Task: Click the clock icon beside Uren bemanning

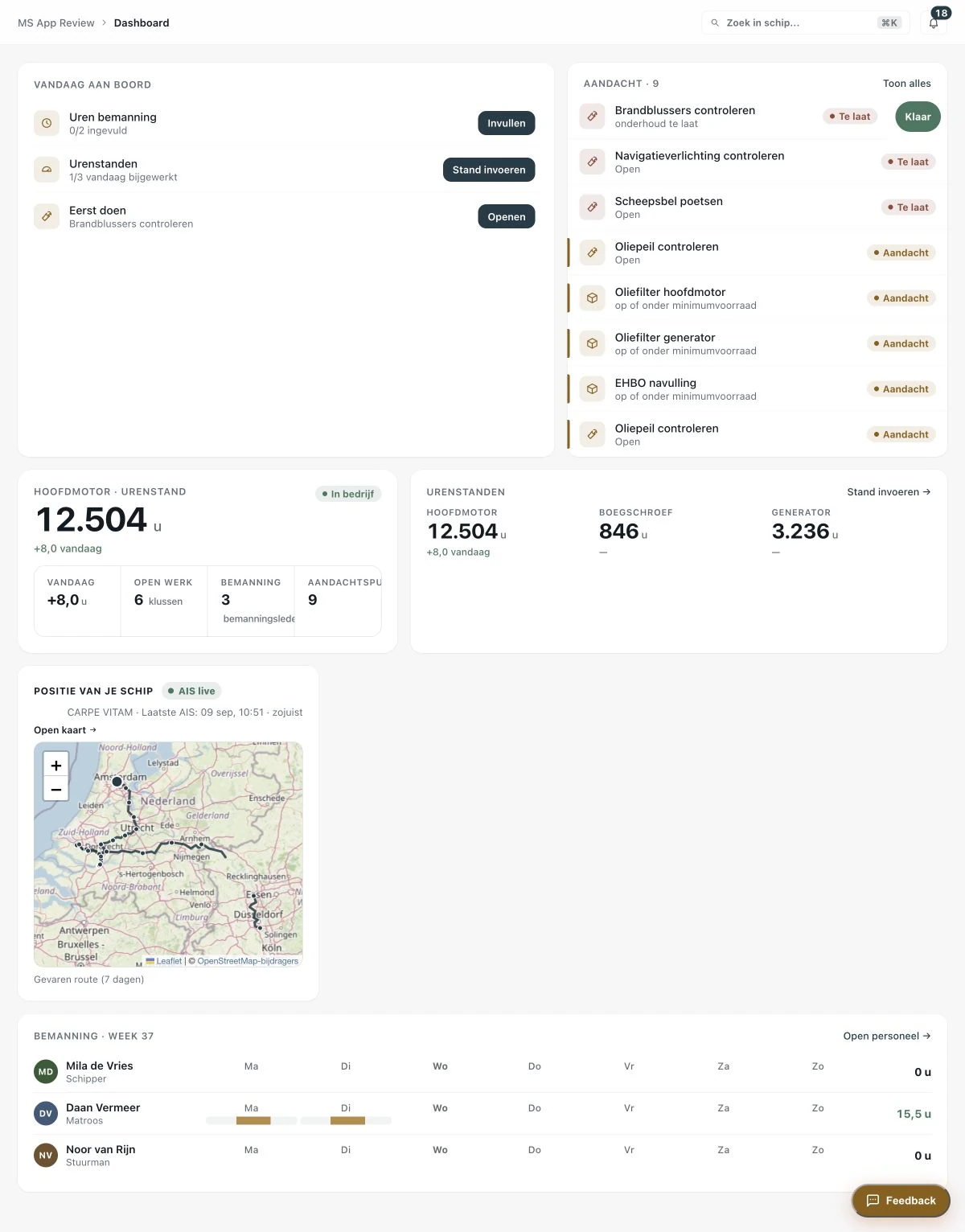Action: tap(47, 123)
